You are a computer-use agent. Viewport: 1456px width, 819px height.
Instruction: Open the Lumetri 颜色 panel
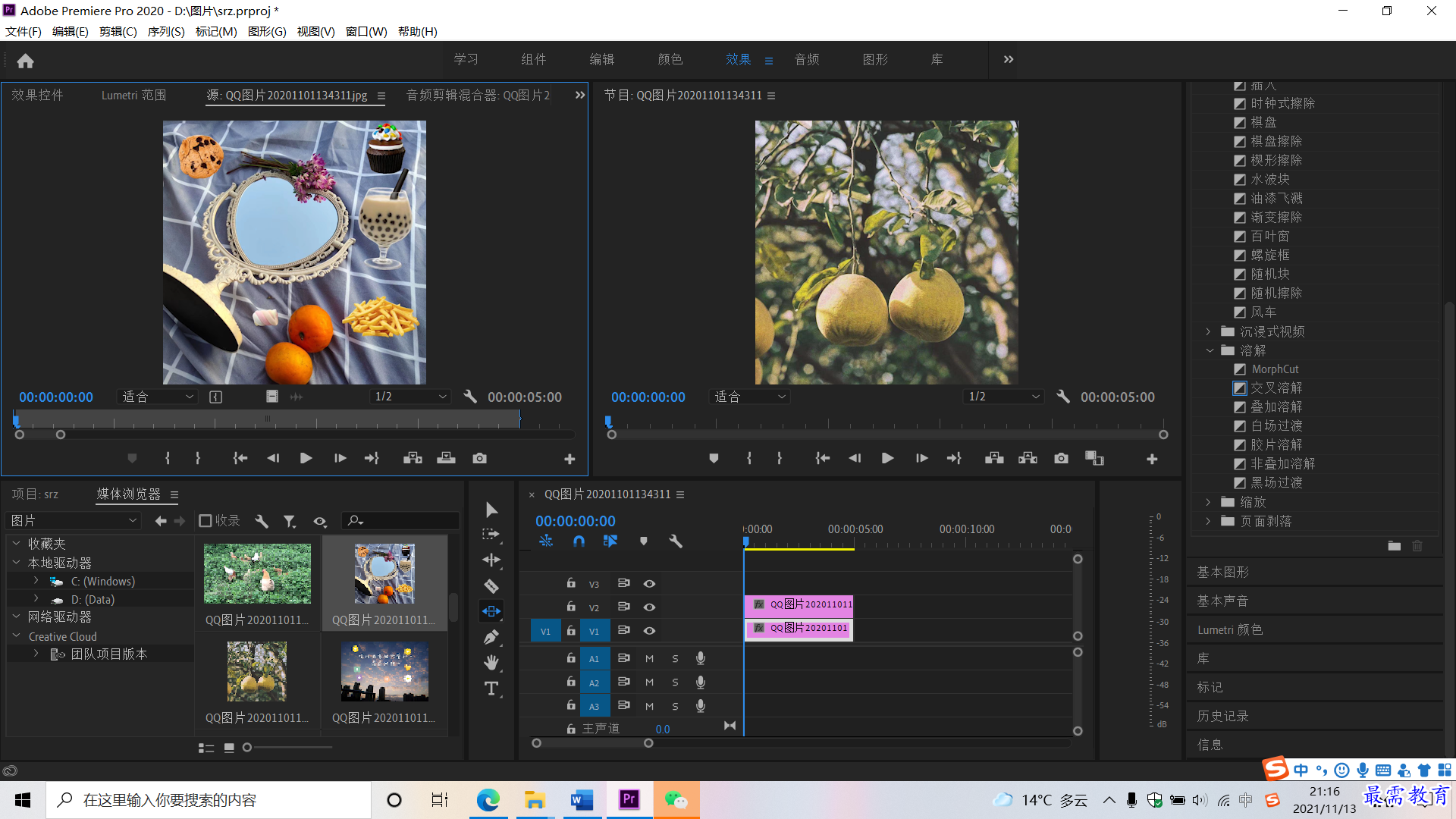(x=1230, y=630)
